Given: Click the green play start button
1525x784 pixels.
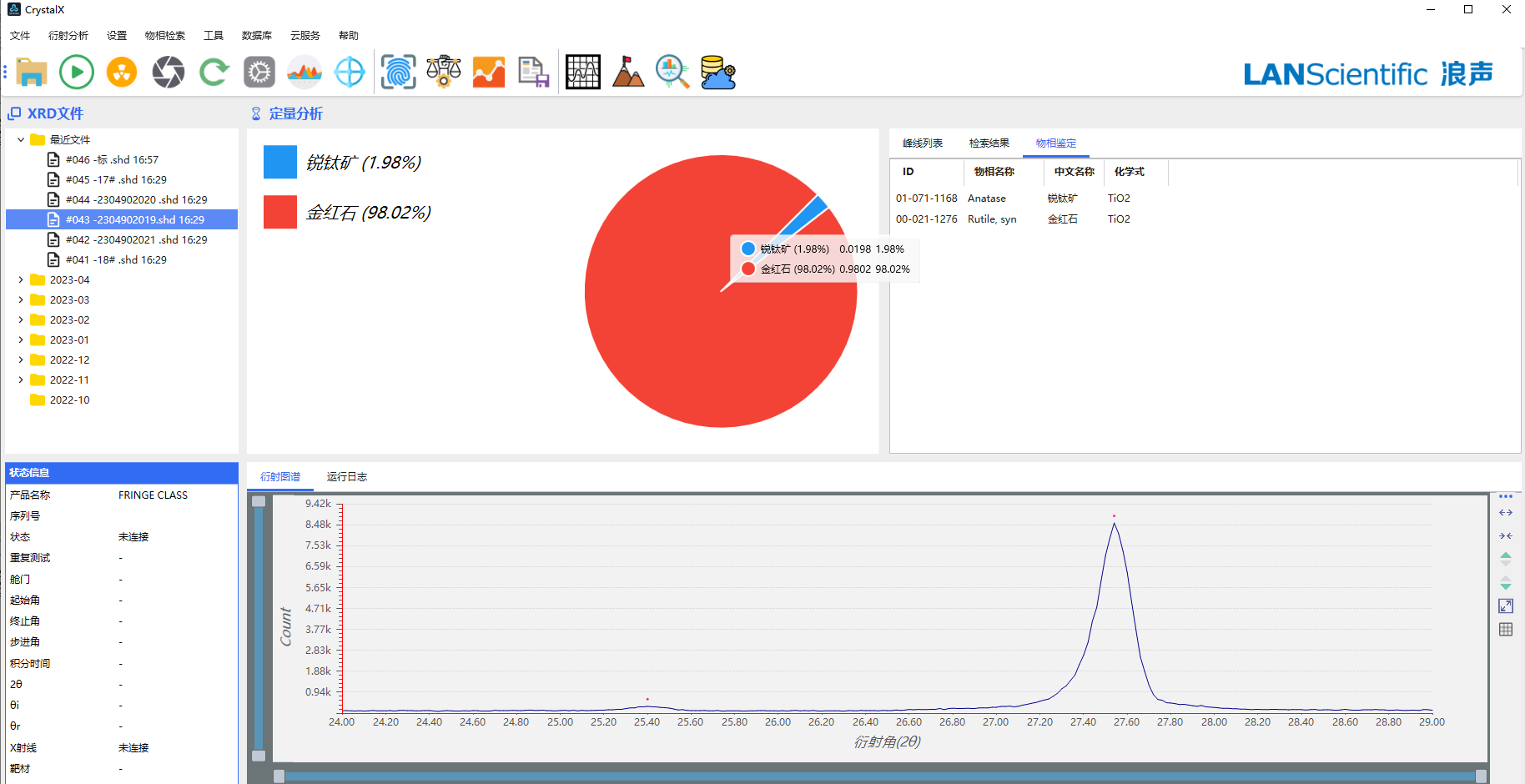Looking at the screenshot, I should (x=77, y=73).
